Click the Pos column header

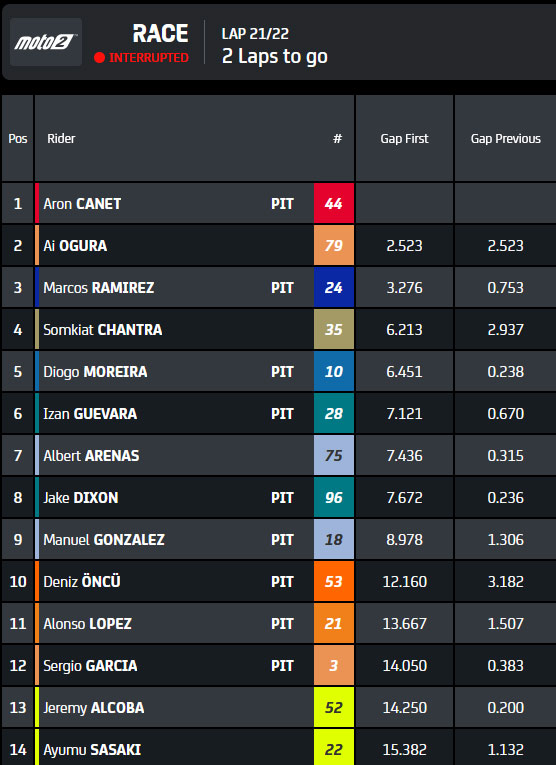pos(18,139)
